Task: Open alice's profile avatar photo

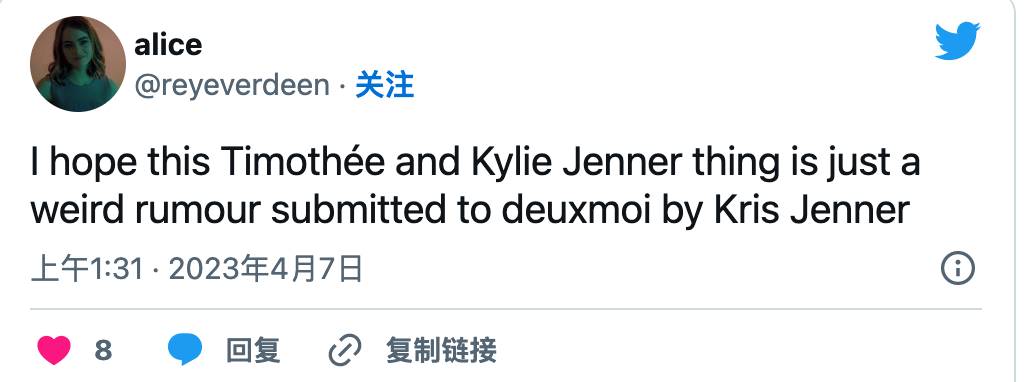Action: (78, 64)
